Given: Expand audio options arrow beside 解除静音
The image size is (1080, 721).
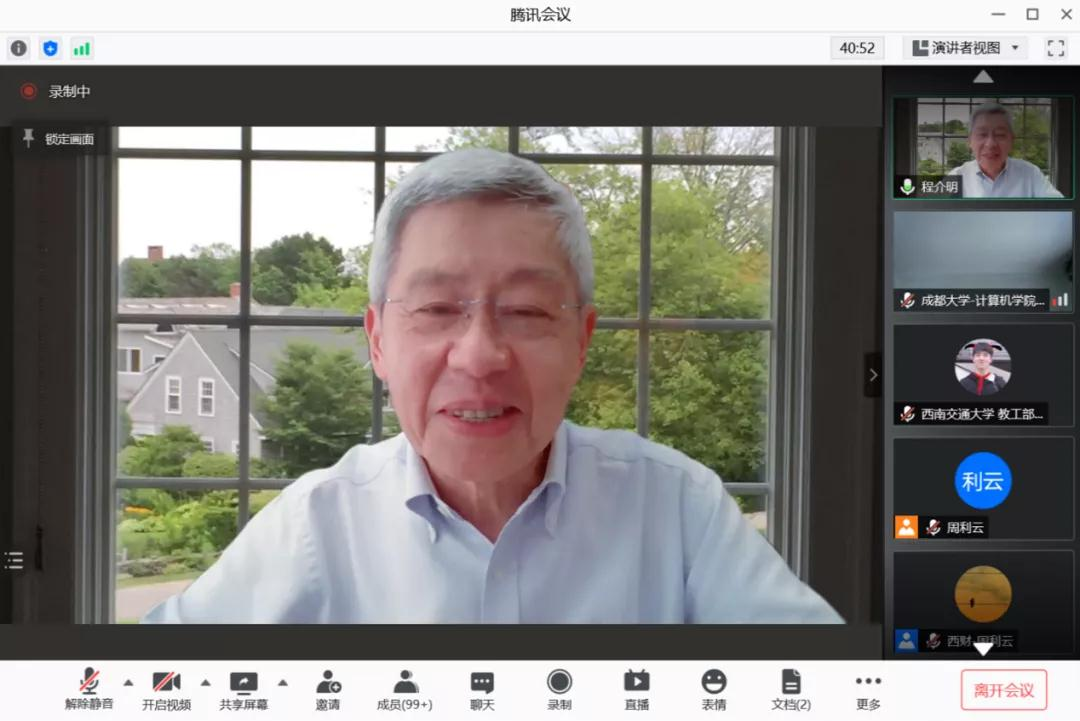Looking at the screenshot, I should click(128, 683).
